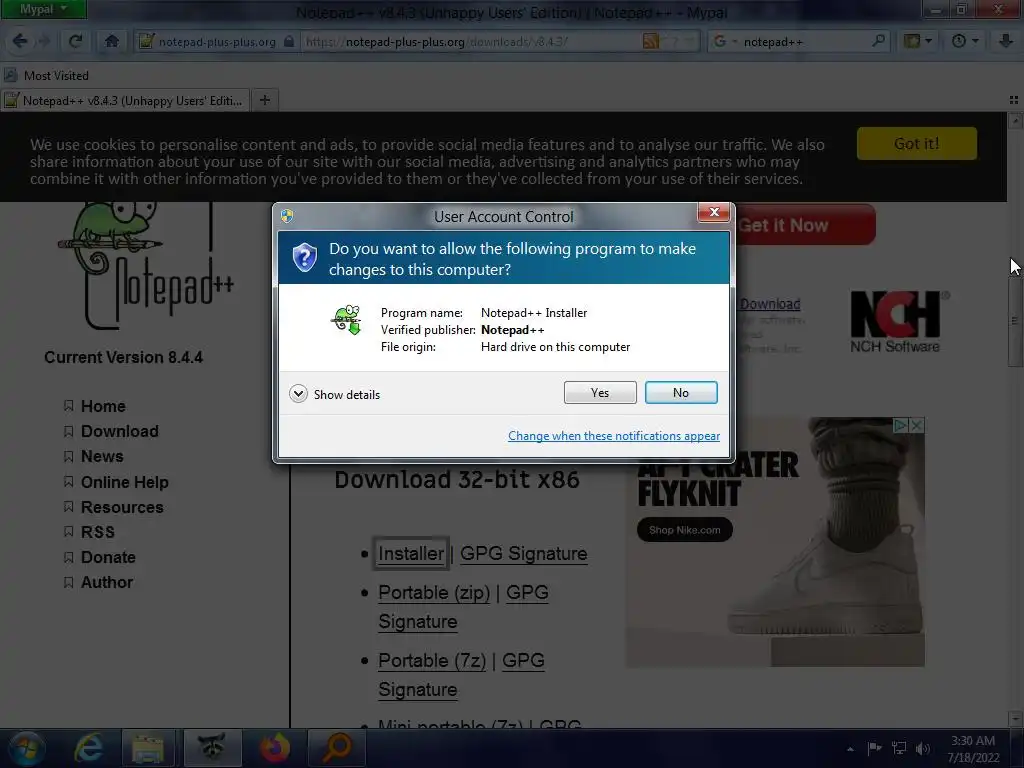This screenshot has height=768, width=1024.
Task: Open the News sidebar link
Action: [102, 456]
